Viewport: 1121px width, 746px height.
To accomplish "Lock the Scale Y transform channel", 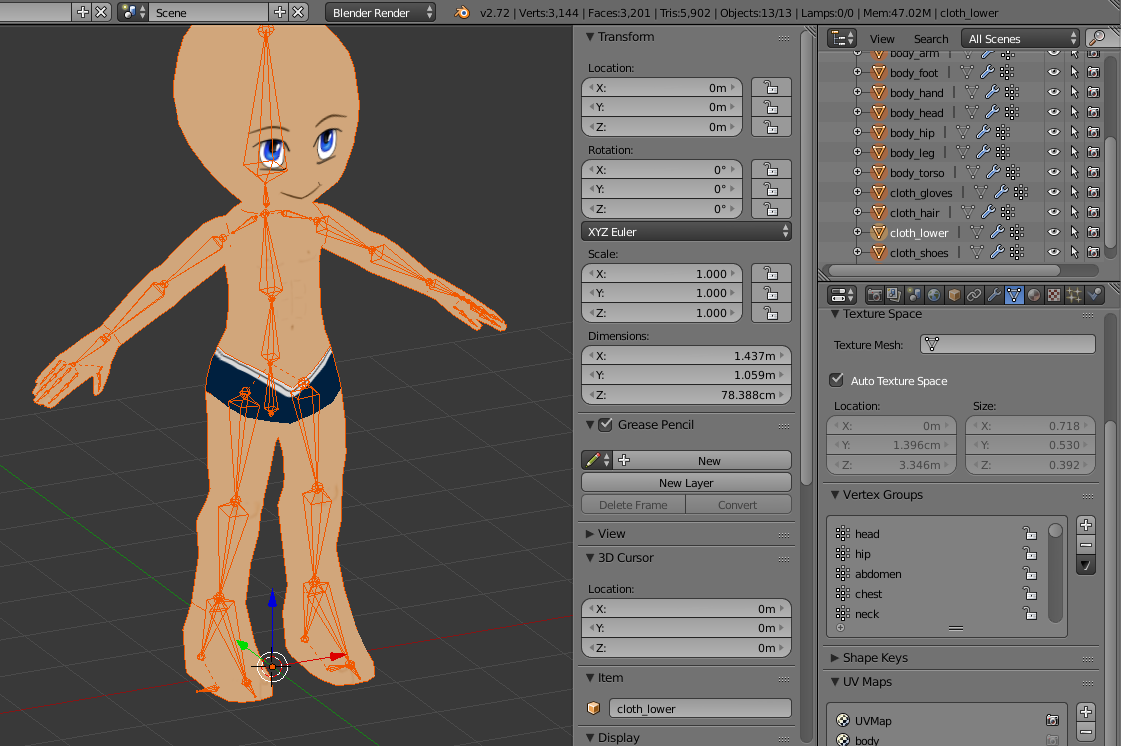I will (771, 293).
